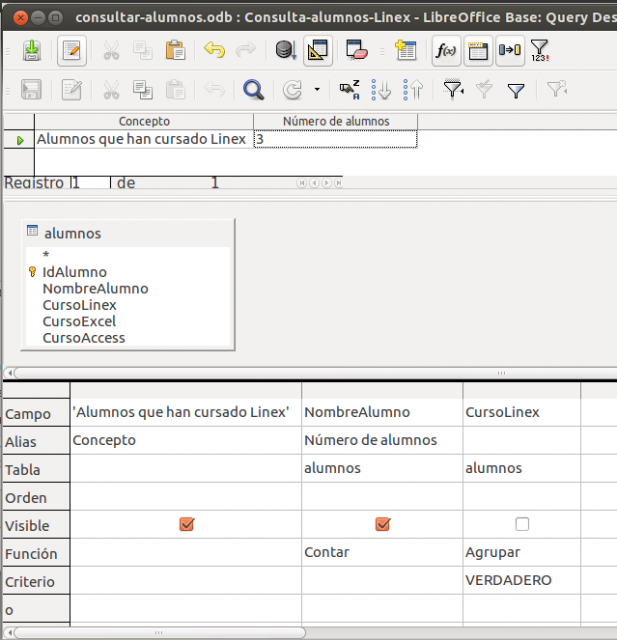The width and height of the screenshot is (617, 640).
Task: Click the Paste clipboard icon in top toolbar
Action: click(175, 51)
